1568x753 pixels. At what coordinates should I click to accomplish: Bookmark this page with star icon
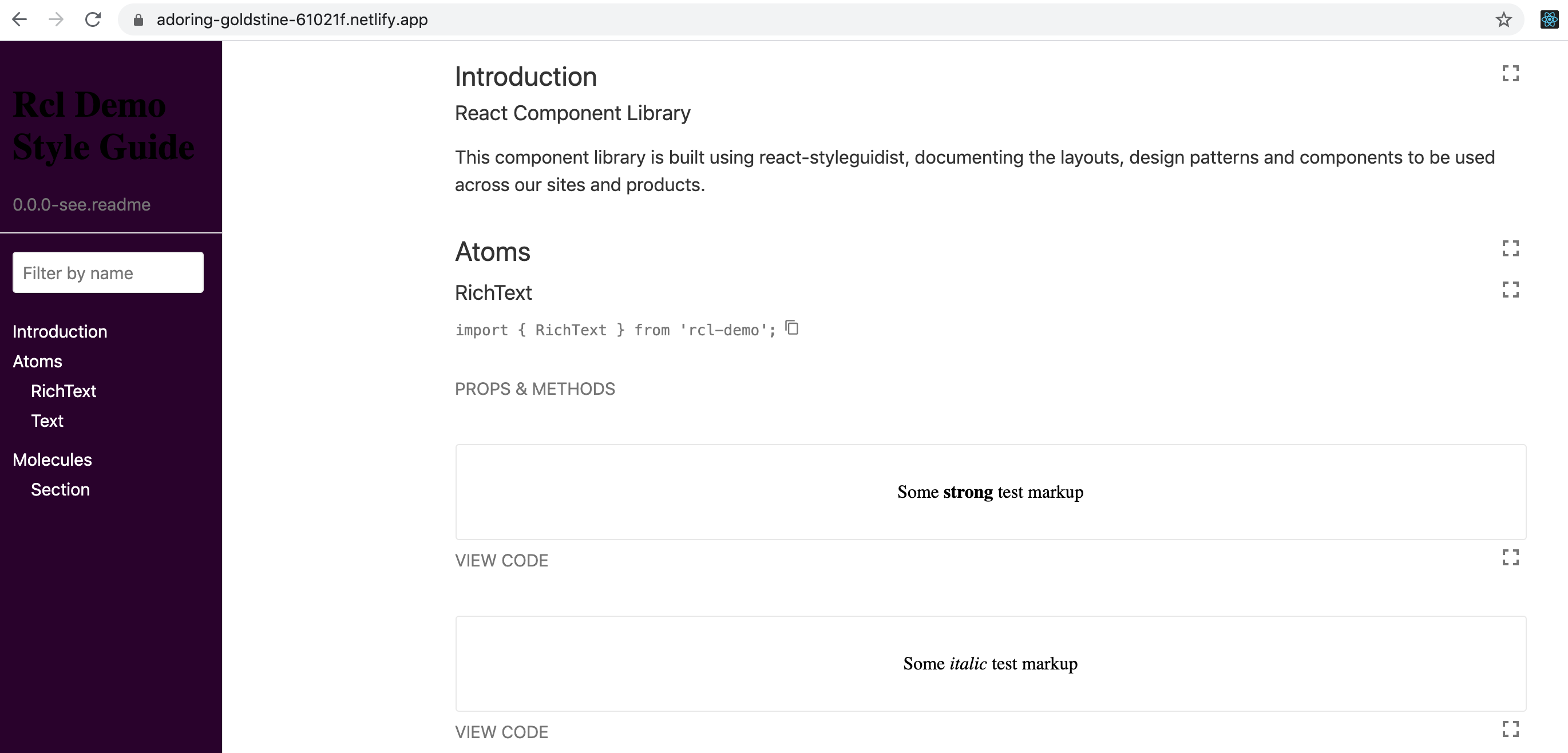pos(1503,20)
